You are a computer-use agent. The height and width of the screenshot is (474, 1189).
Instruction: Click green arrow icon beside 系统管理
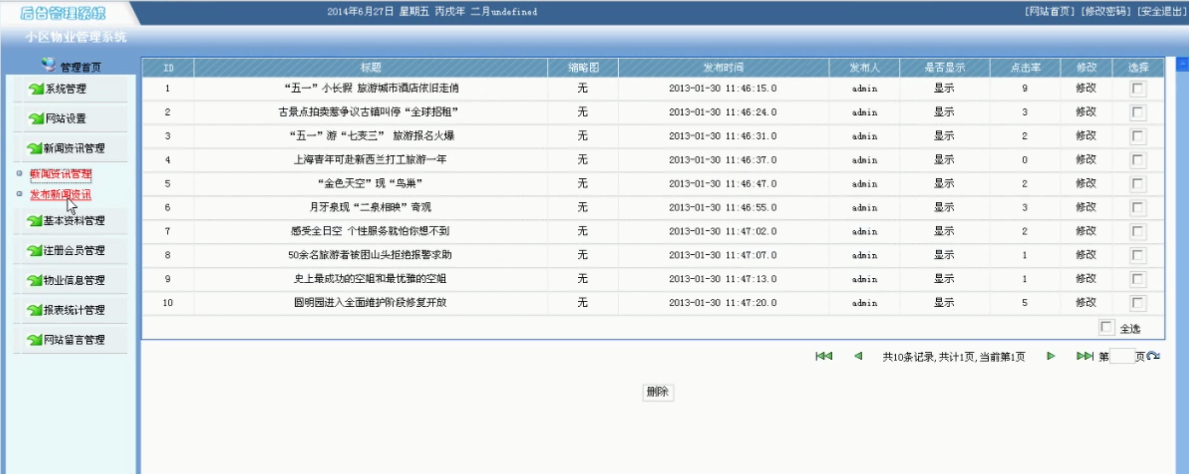click(x=35, y=89)
